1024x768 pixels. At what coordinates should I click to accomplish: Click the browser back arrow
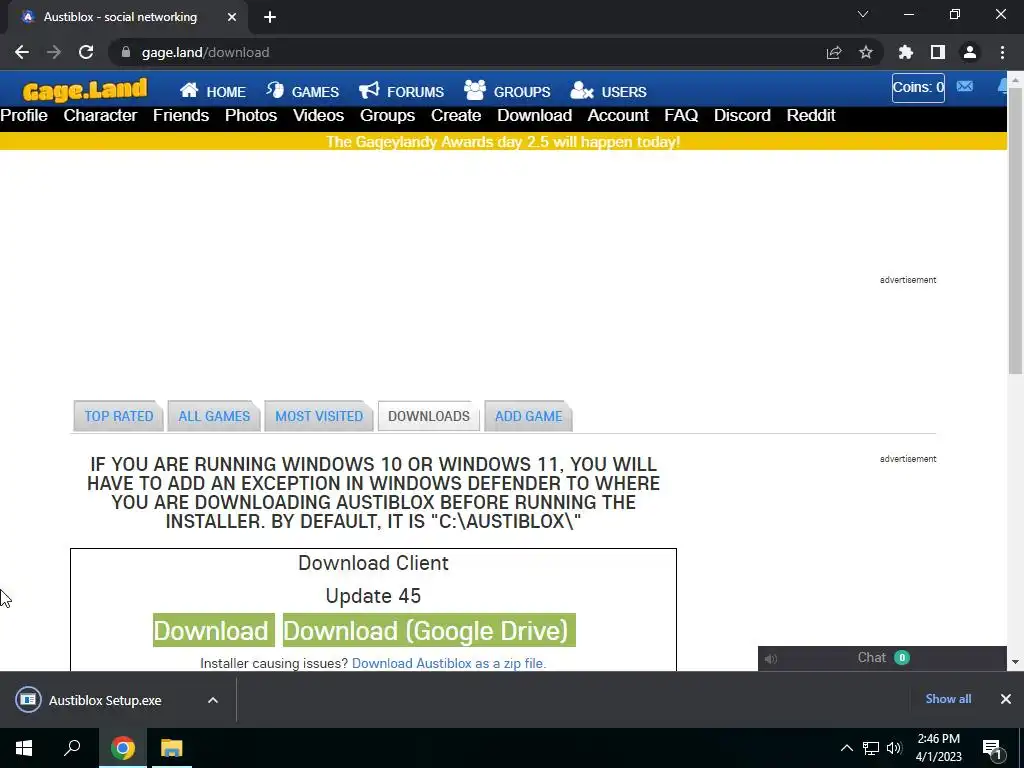point(22,52)
